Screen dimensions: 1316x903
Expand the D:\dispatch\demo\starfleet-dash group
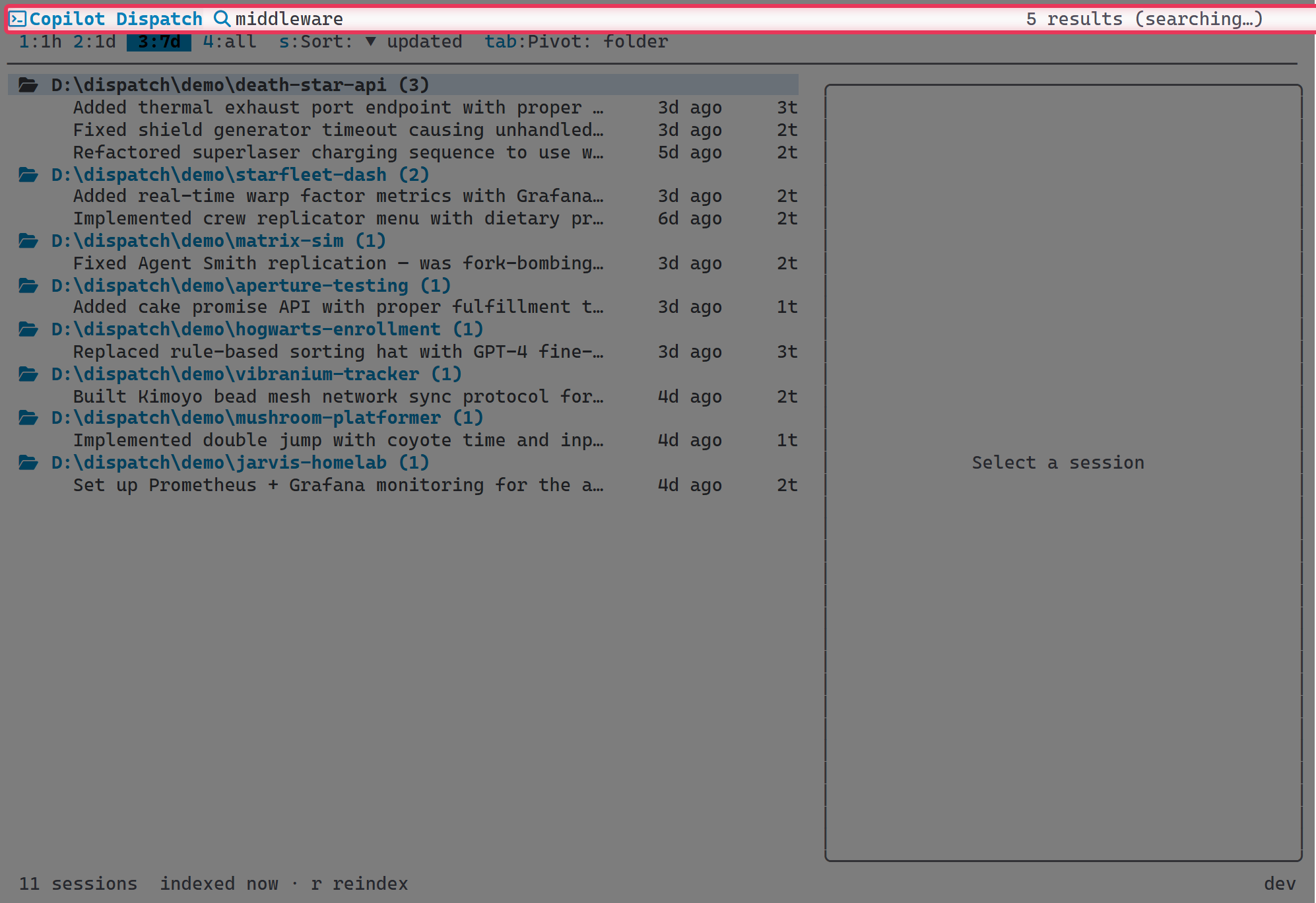point(242,174)
